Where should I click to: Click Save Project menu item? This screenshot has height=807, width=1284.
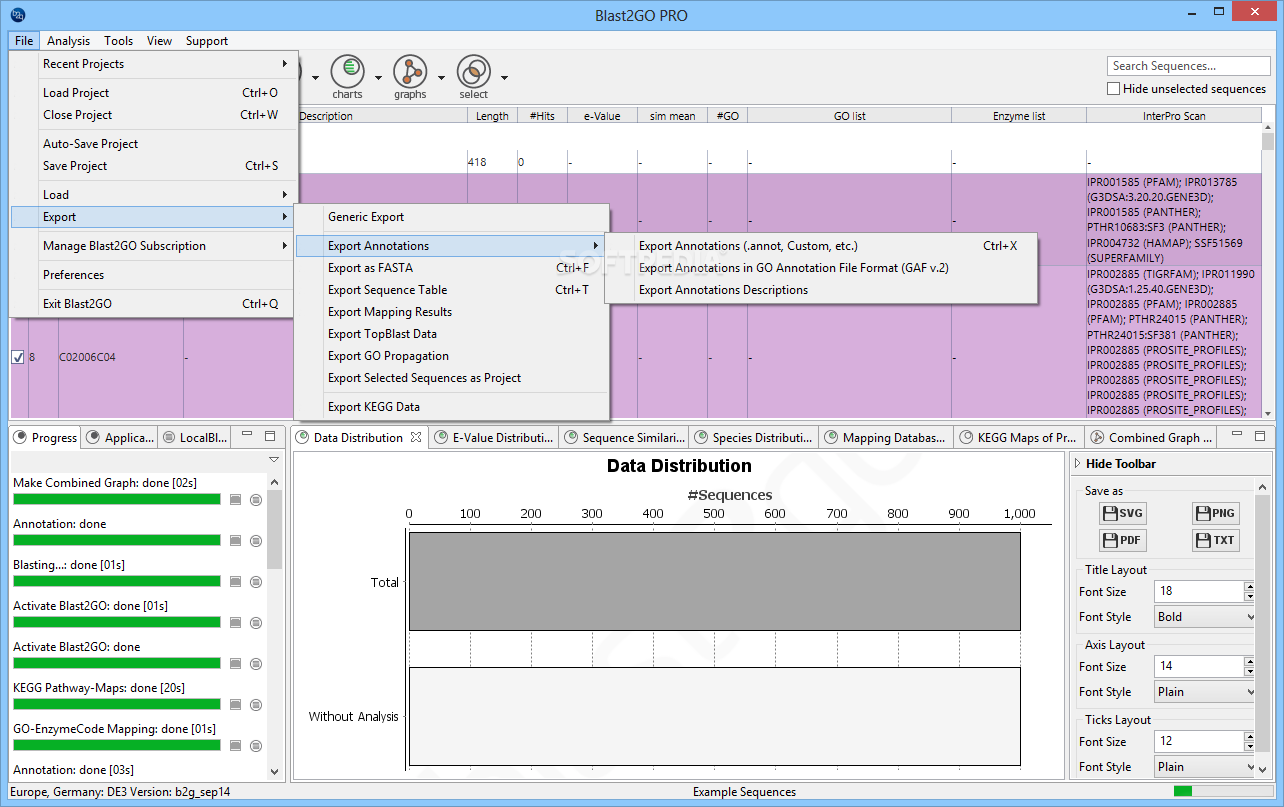coord(153,166)
